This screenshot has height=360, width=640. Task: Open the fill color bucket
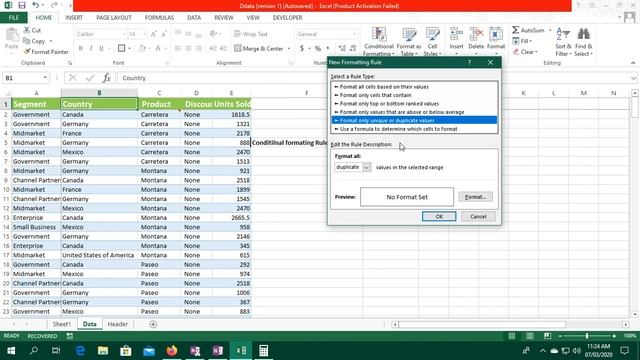(142, 48)
